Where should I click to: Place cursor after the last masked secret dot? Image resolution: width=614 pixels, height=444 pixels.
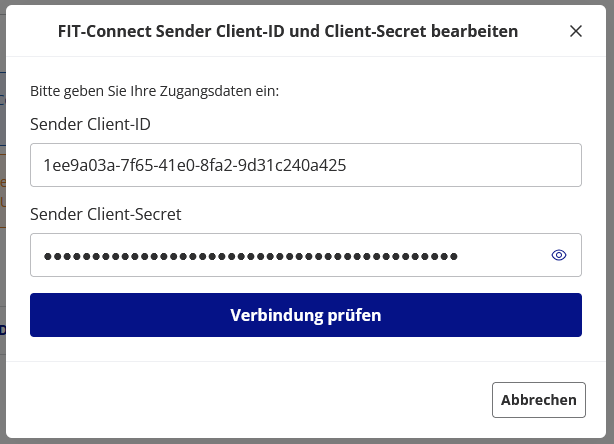(x=460, y=255)
